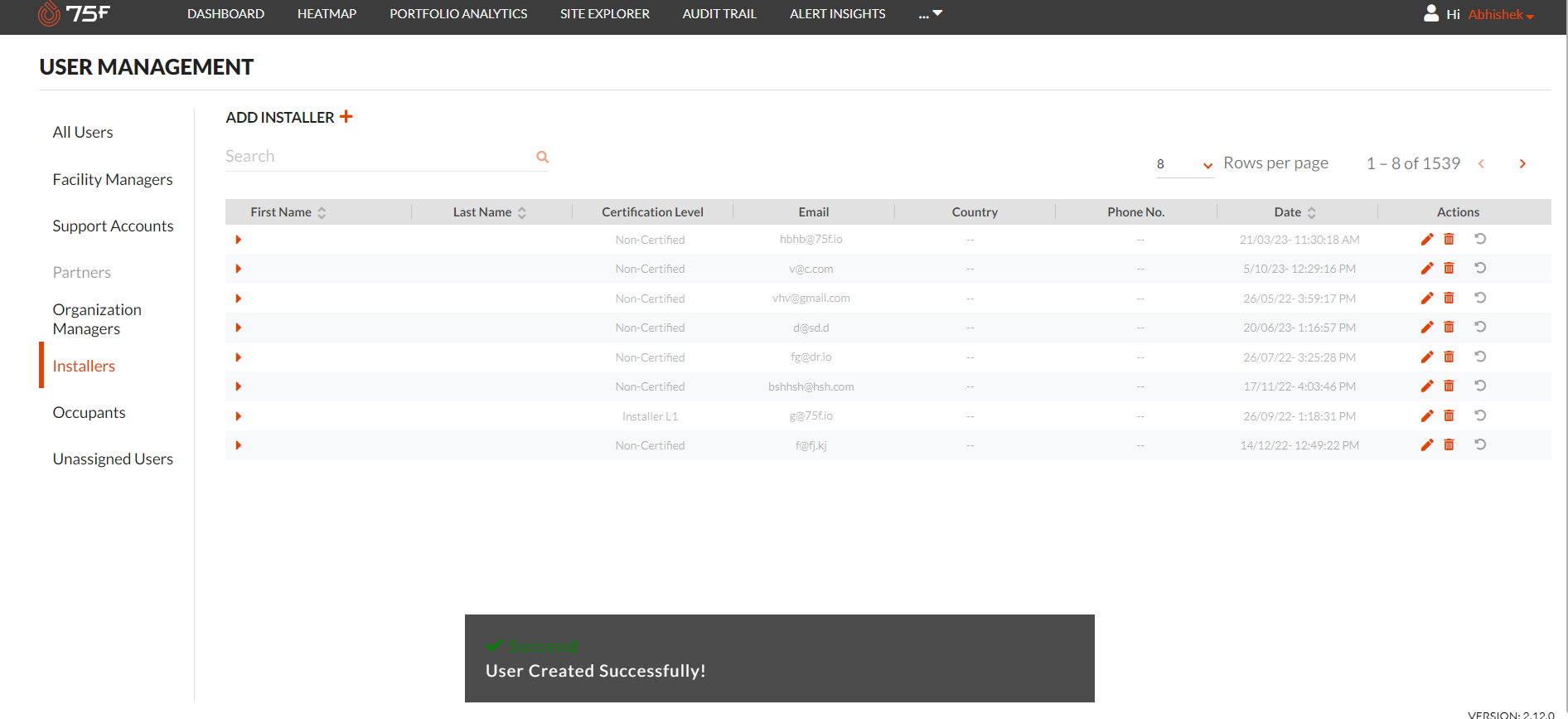Click the Search input field
This screenshot has height=719, width=1568.
click(x=377, y=157)
